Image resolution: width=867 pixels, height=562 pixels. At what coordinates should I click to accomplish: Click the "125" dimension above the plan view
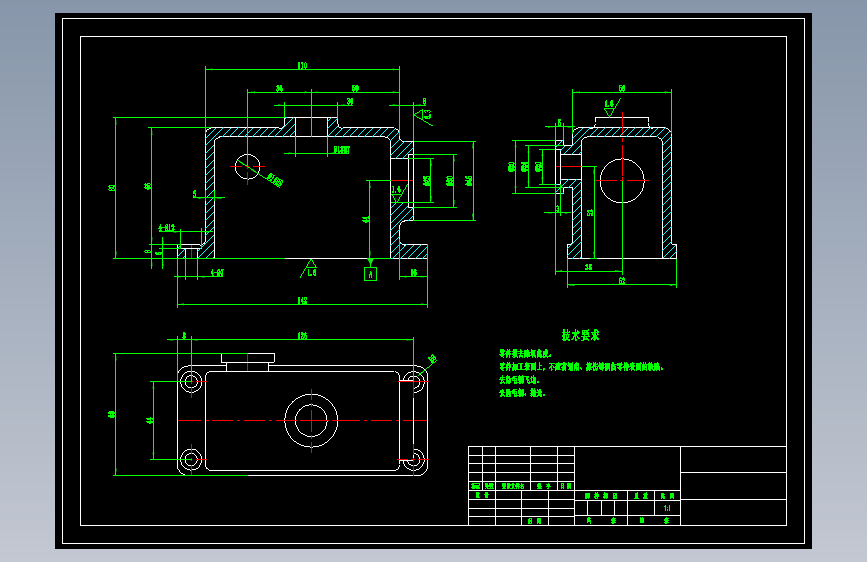tap(302, 336)
